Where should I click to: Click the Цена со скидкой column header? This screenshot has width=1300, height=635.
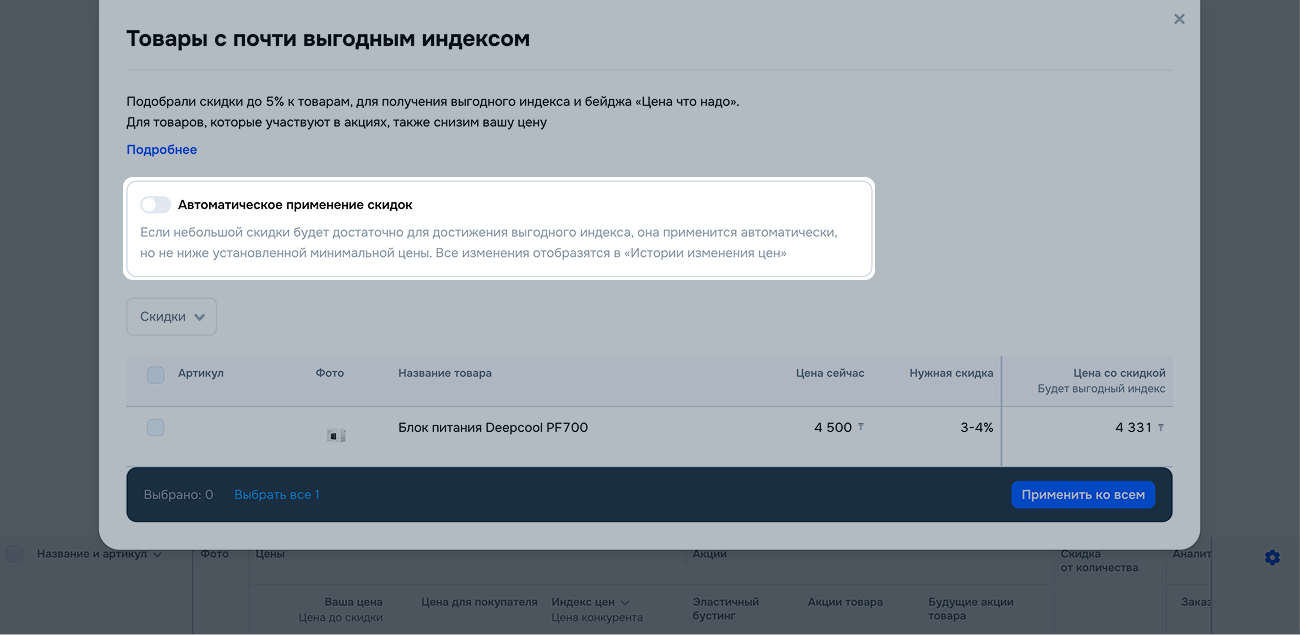tap(1118, 373)
